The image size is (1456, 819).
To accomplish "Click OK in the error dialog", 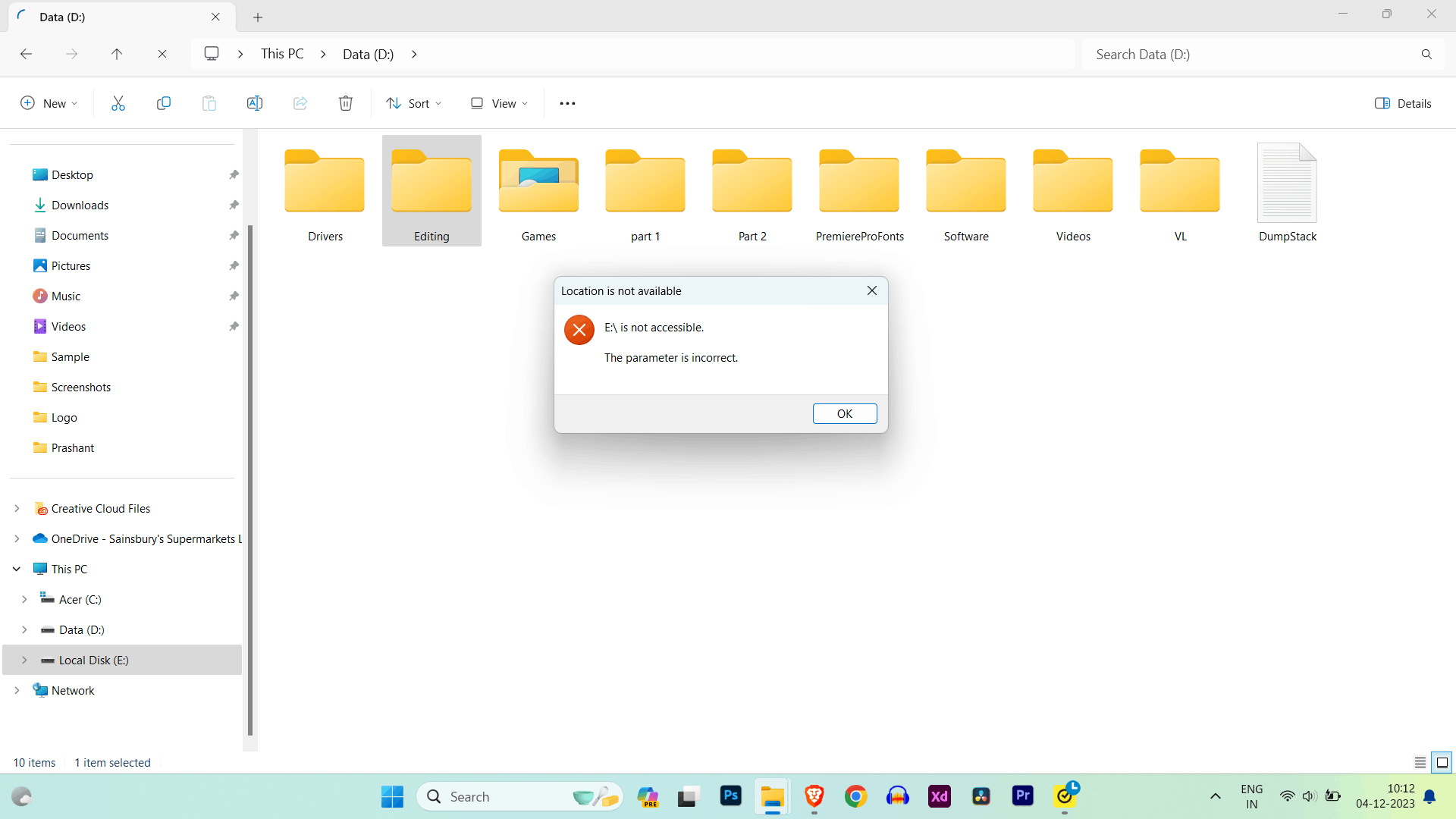I will 845,414.
